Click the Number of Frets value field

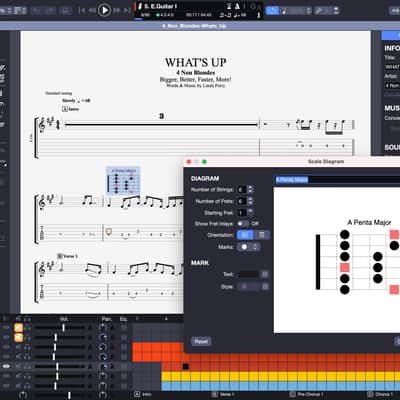click(241, 201)
